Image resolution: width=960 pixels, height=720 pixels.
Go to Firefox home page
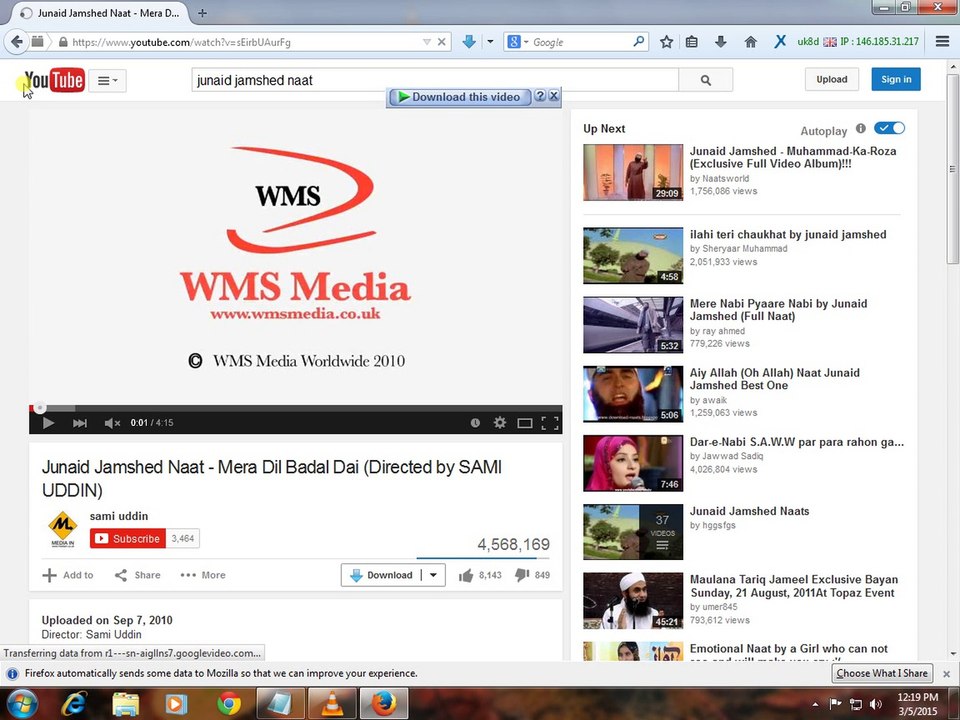(750, 42)
